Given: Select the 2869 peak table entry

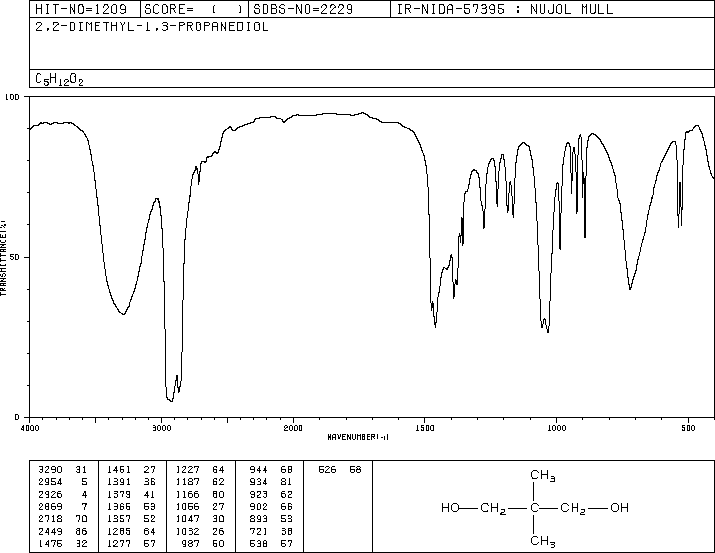Looking at the screenshot, I should coord(62,506).
